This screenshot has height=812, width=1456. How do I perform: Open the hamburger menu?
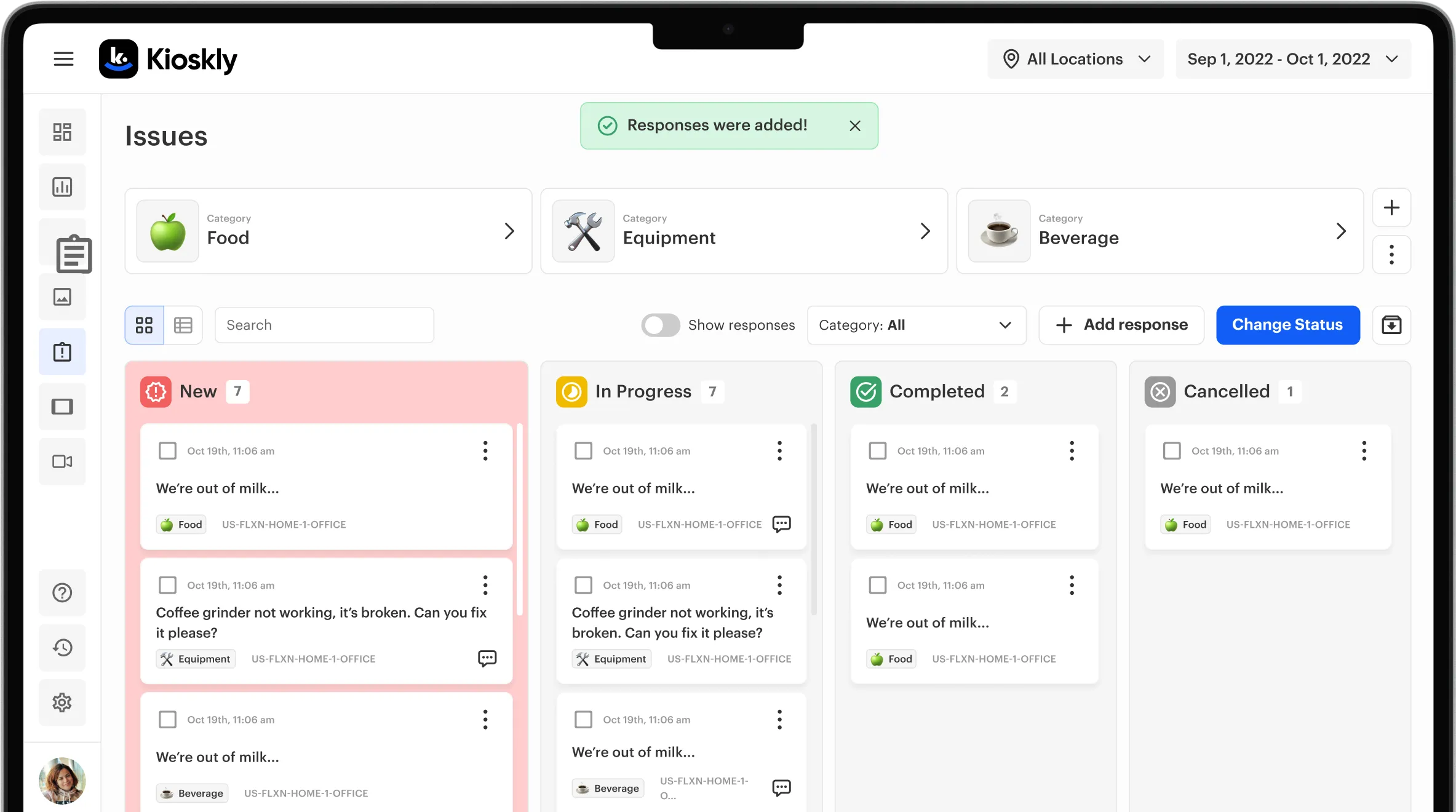63,59
